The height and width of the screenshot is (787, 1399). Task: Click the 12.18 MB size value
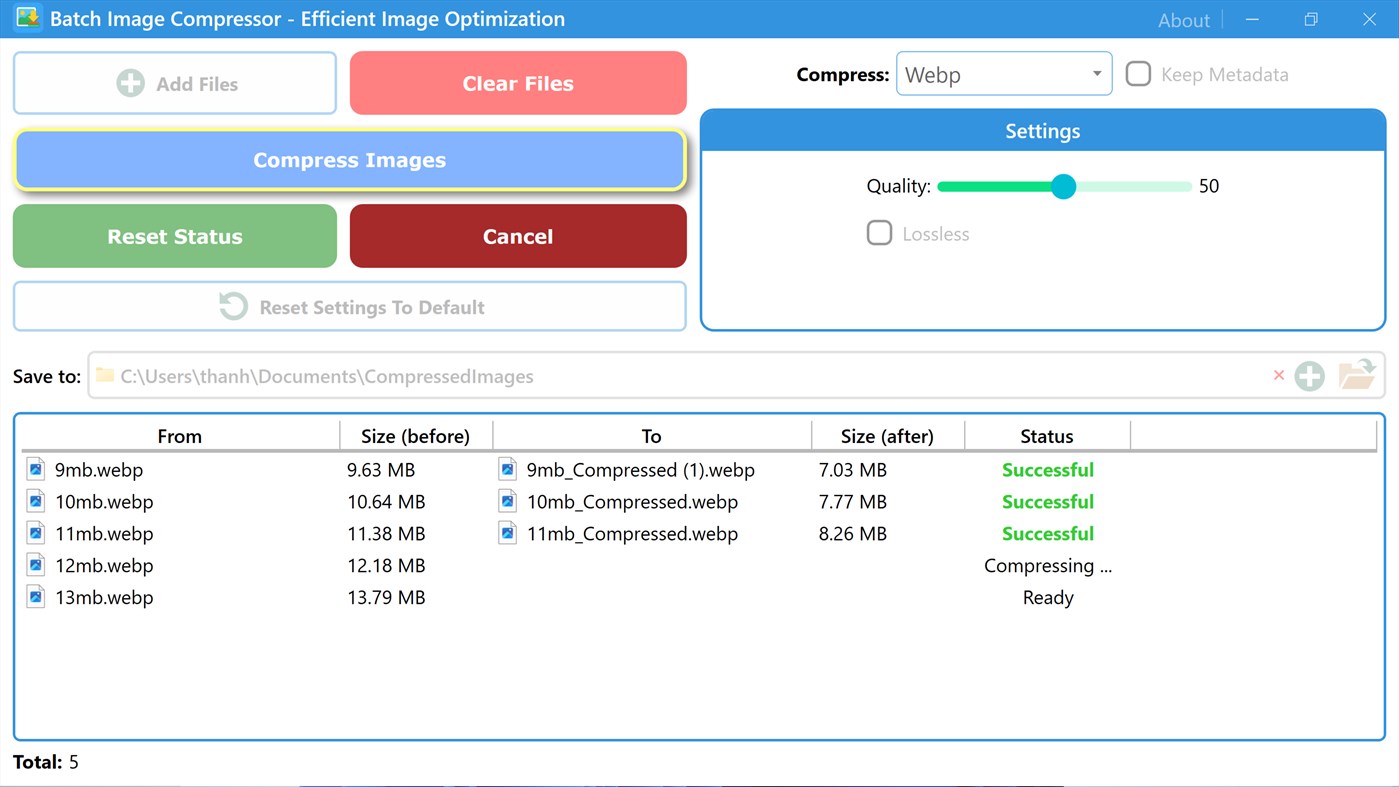pos(386,566)
